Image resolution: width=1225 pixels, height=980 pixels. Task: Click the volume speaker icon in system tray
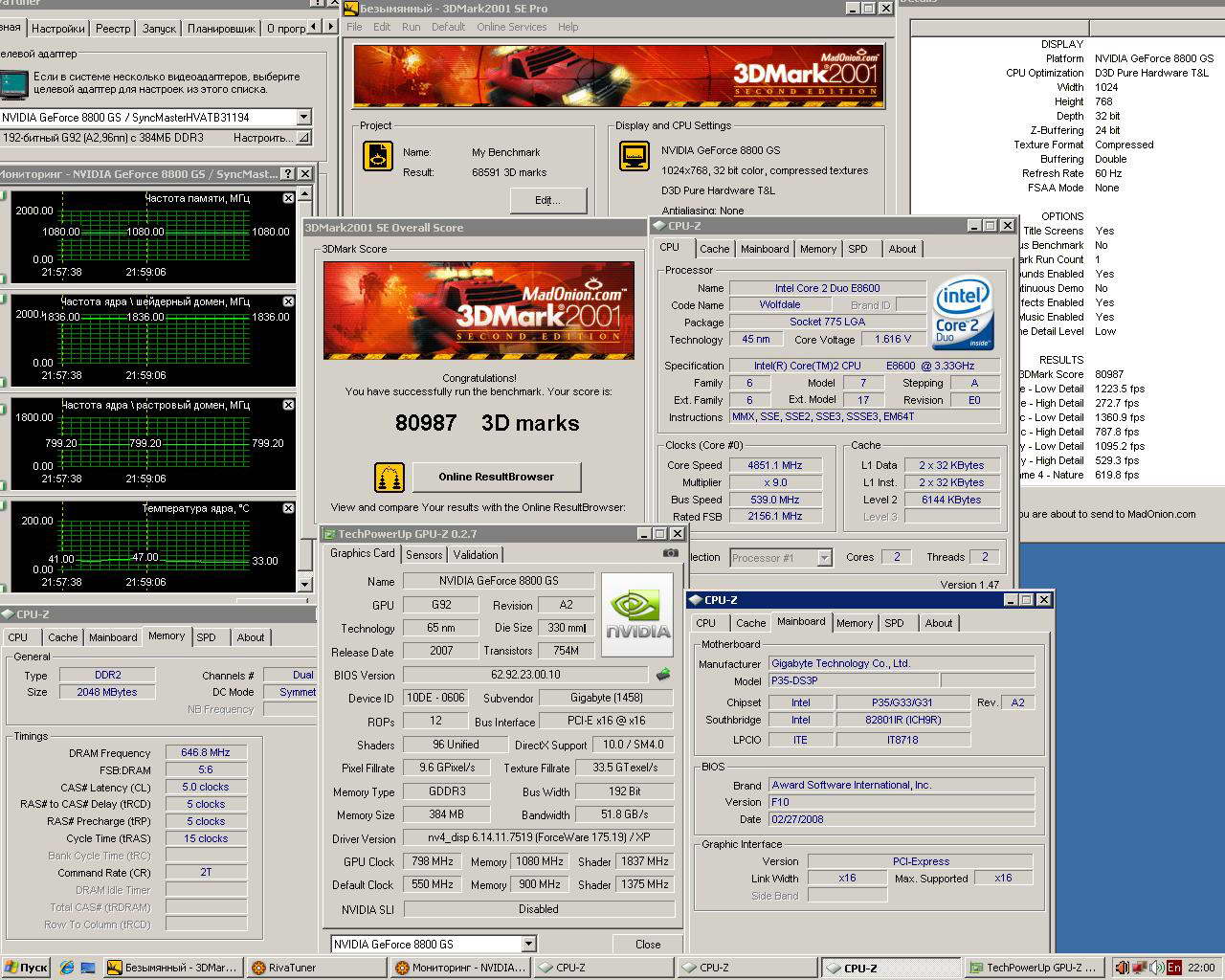[x=1155, y=968]
